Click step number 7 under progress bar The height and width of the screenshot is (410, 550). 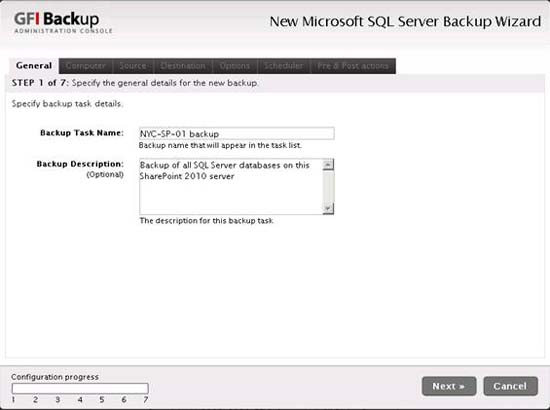(146, 400)
